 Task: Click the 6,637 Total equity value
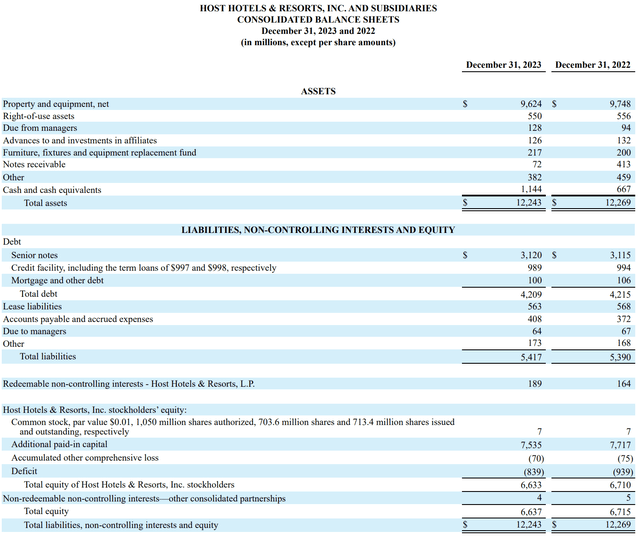click(531, 512)
